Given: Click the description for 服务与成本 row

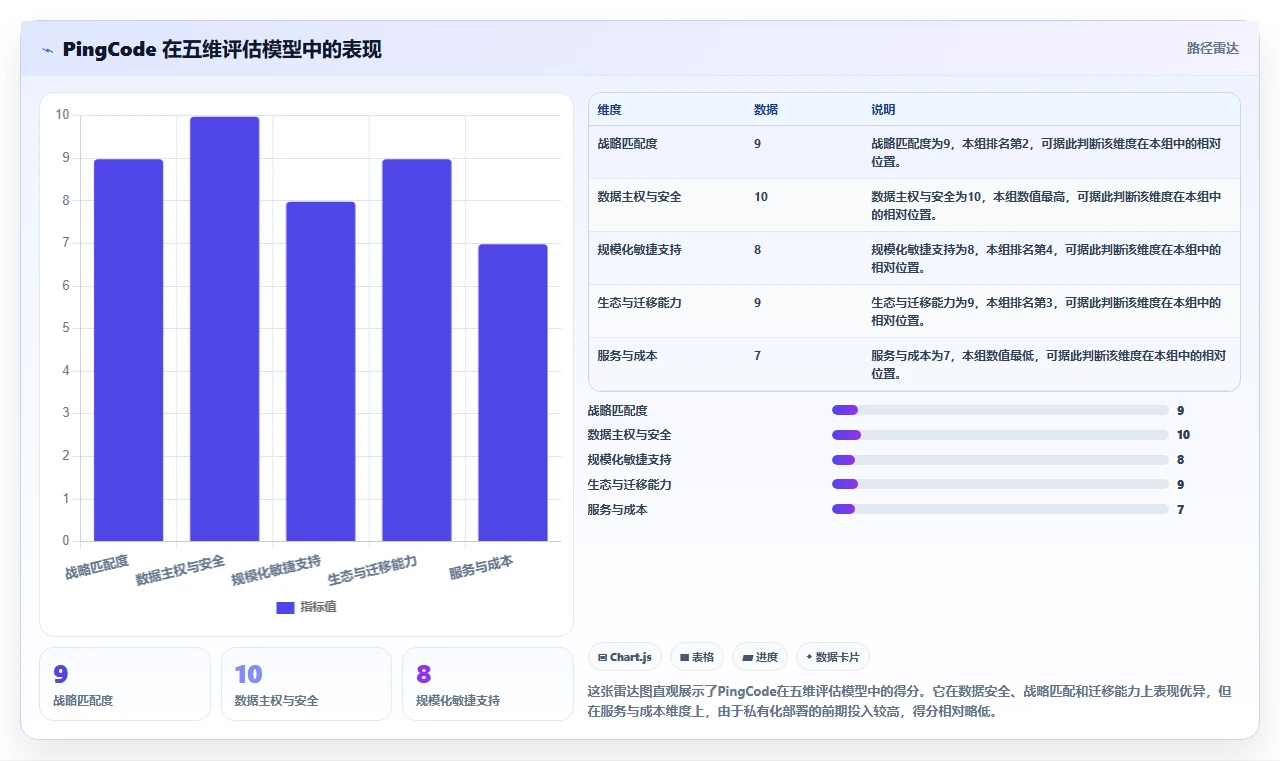Looking at the screenshot, I should [1048, 365].
